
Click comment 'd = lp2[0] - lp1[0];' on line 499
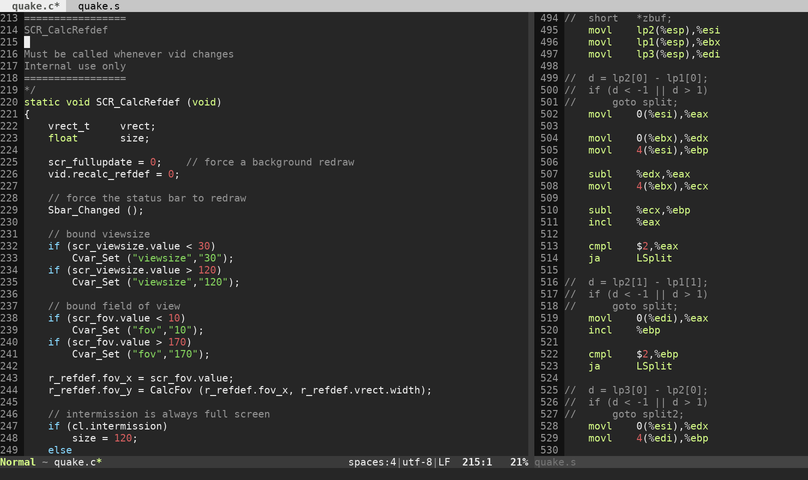648,78
